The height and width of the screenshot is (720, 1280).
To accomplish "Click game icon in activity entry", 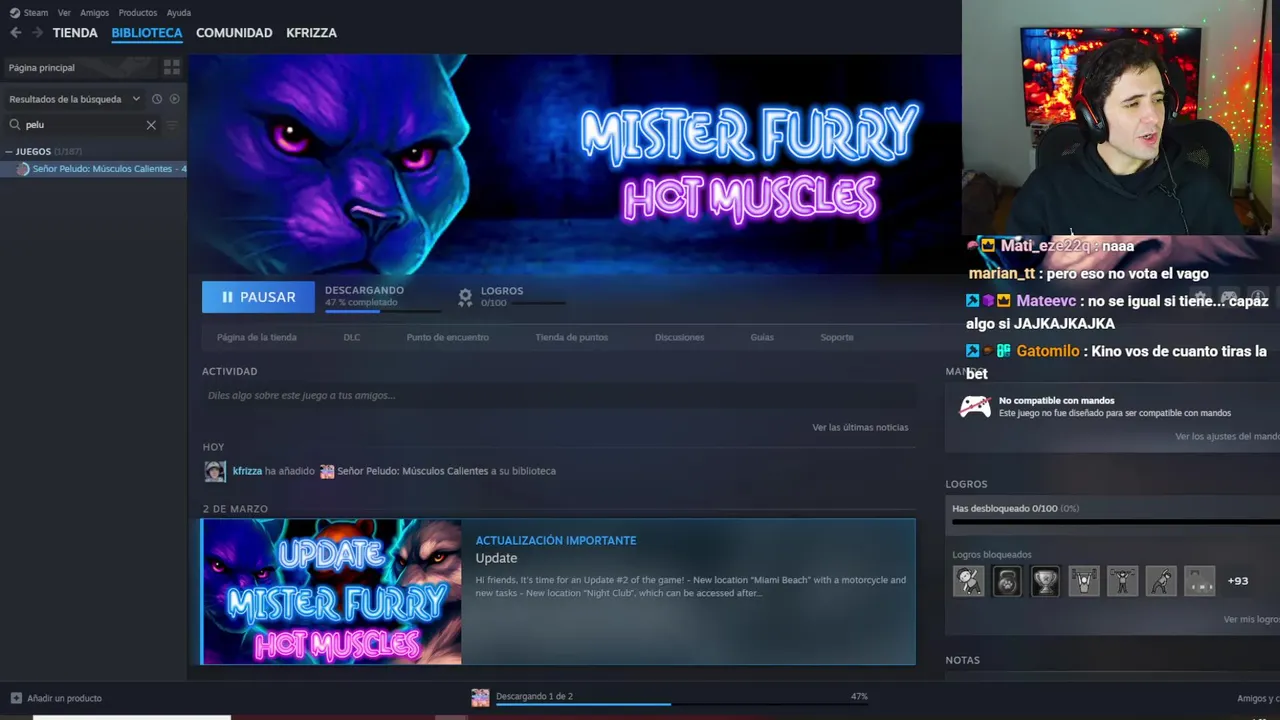I will pyautogui.click(x=327, y=471).
